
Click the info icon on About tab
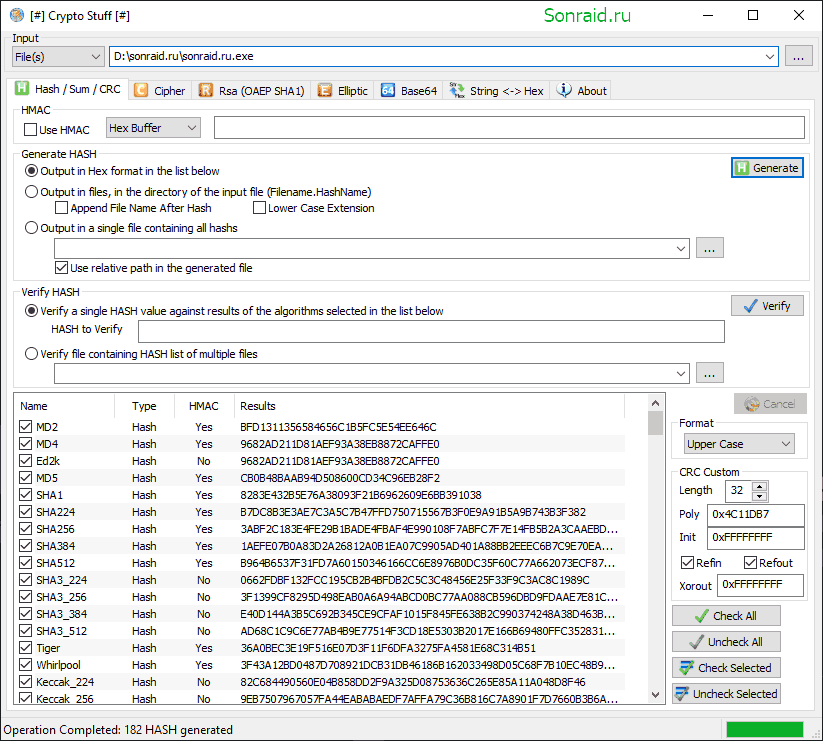pos(564,90)
